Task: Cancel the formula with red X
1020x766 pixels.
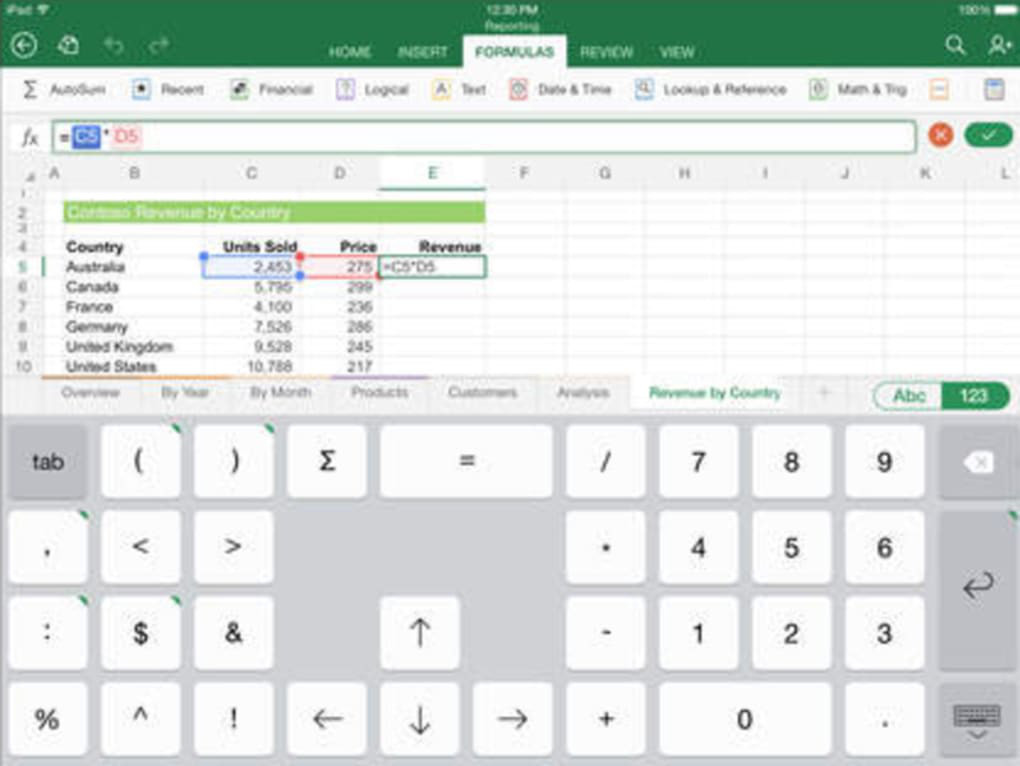Action: pos(941,136)
